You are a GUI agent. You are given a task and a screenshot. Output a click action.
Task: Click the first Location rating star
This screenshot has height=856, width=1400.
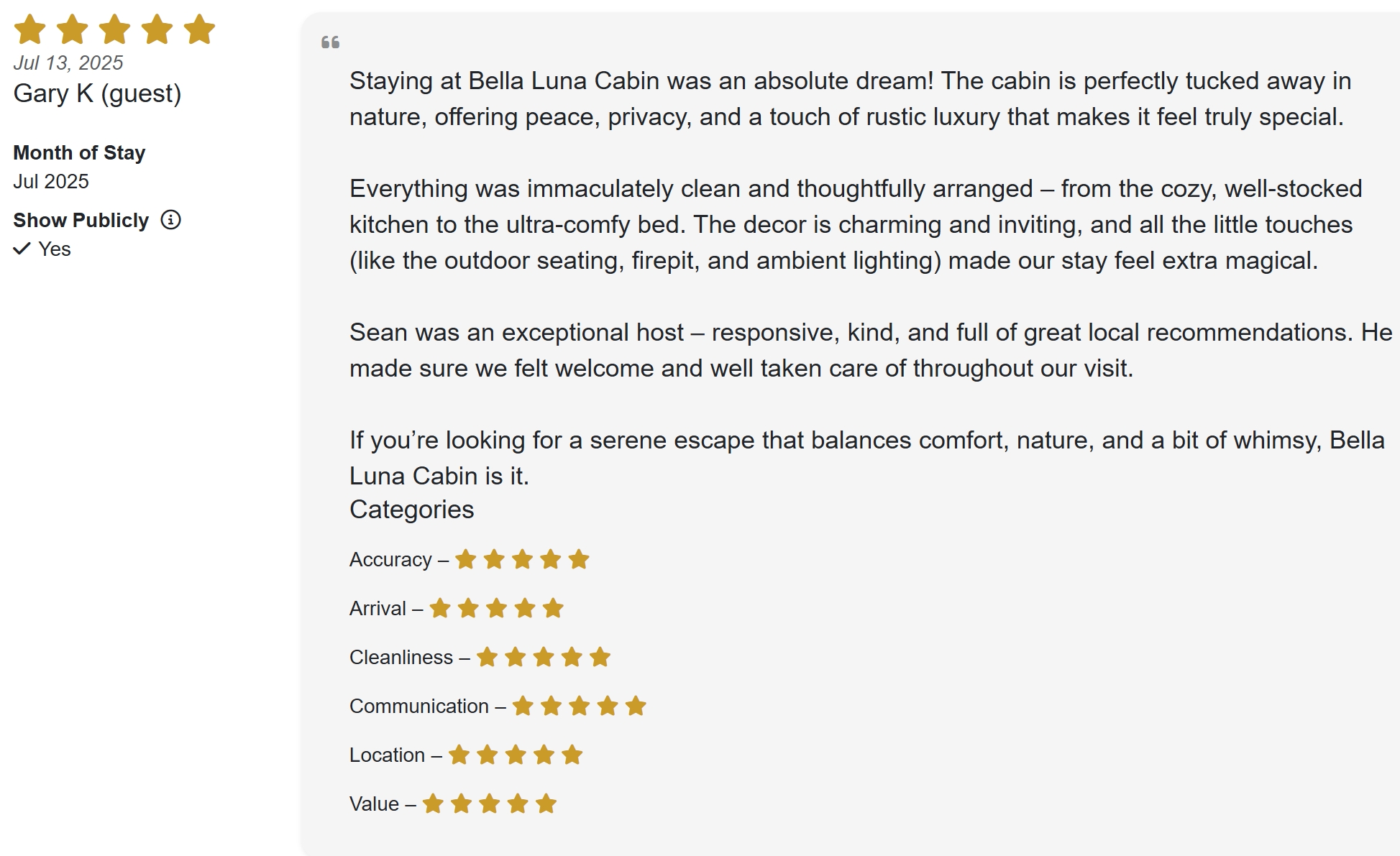pyautogui.click(x=459, y=755)
